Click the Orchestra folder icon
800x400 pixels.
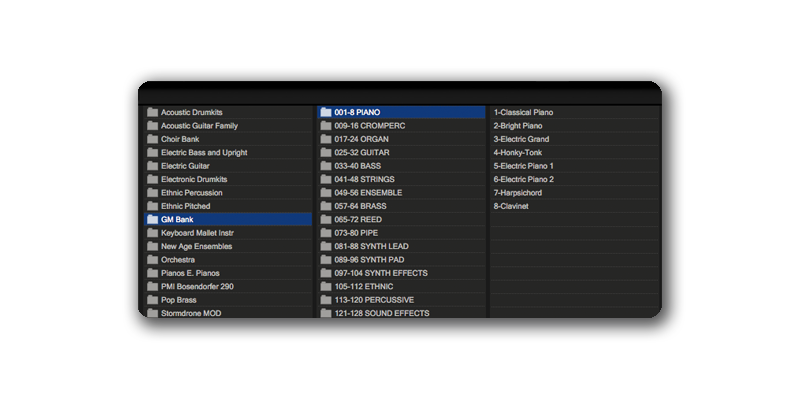point(152,259)
